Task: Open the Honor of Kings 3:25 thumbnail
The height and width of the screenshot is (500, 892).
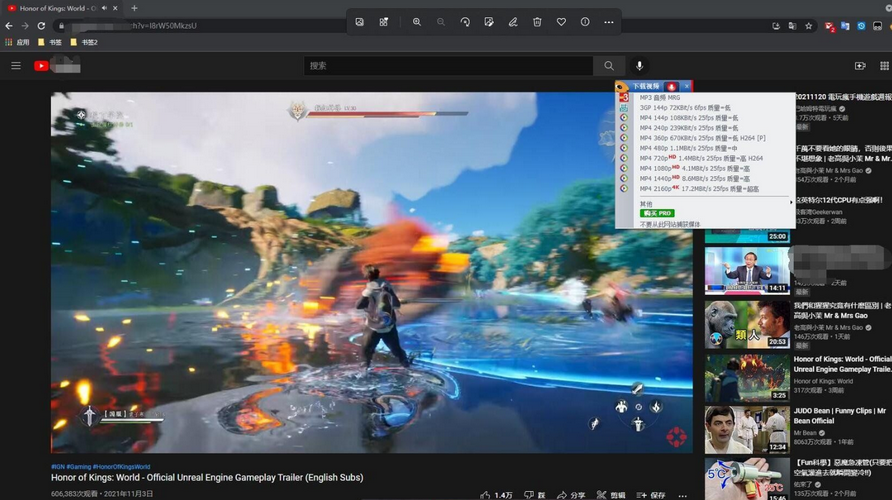Action: (x=747, y=378)
